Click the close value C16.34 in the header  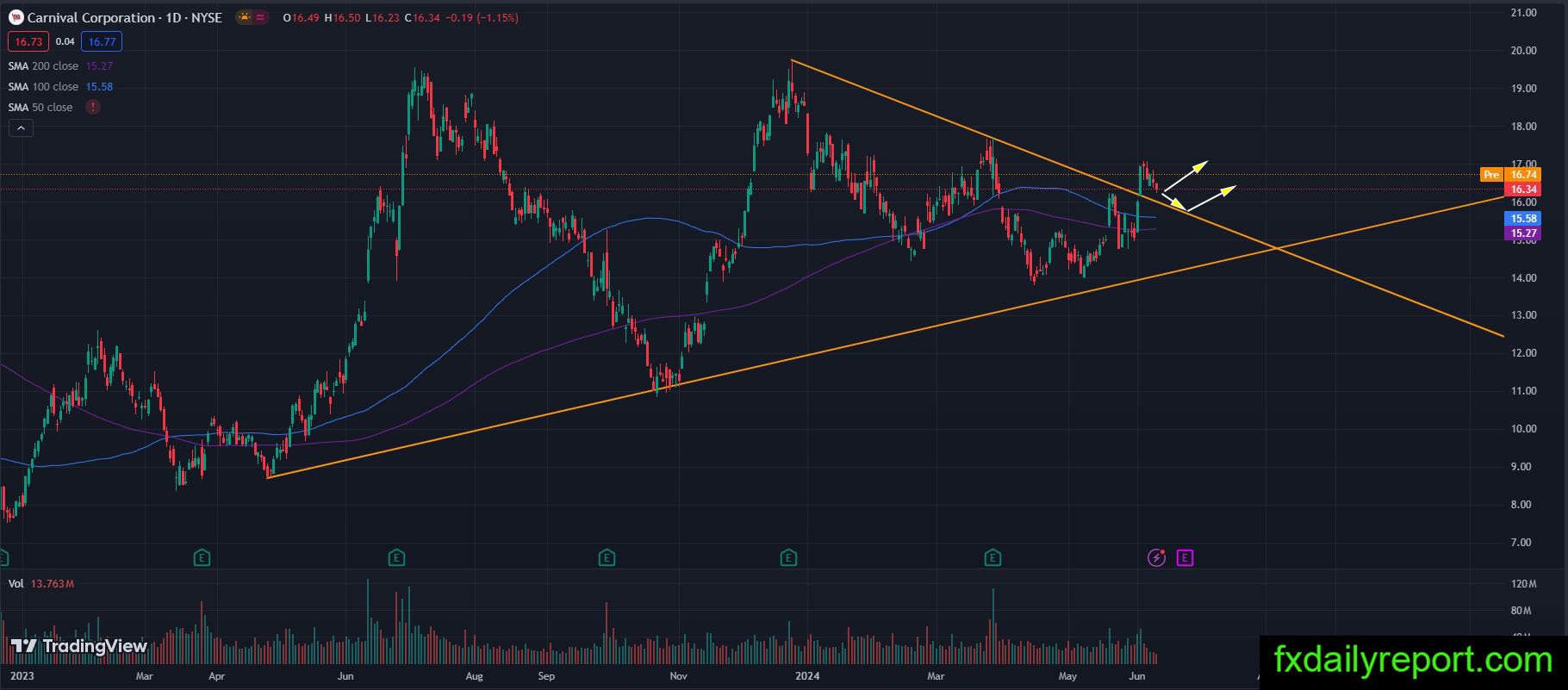pyautogui.click(x=423, y=17)
